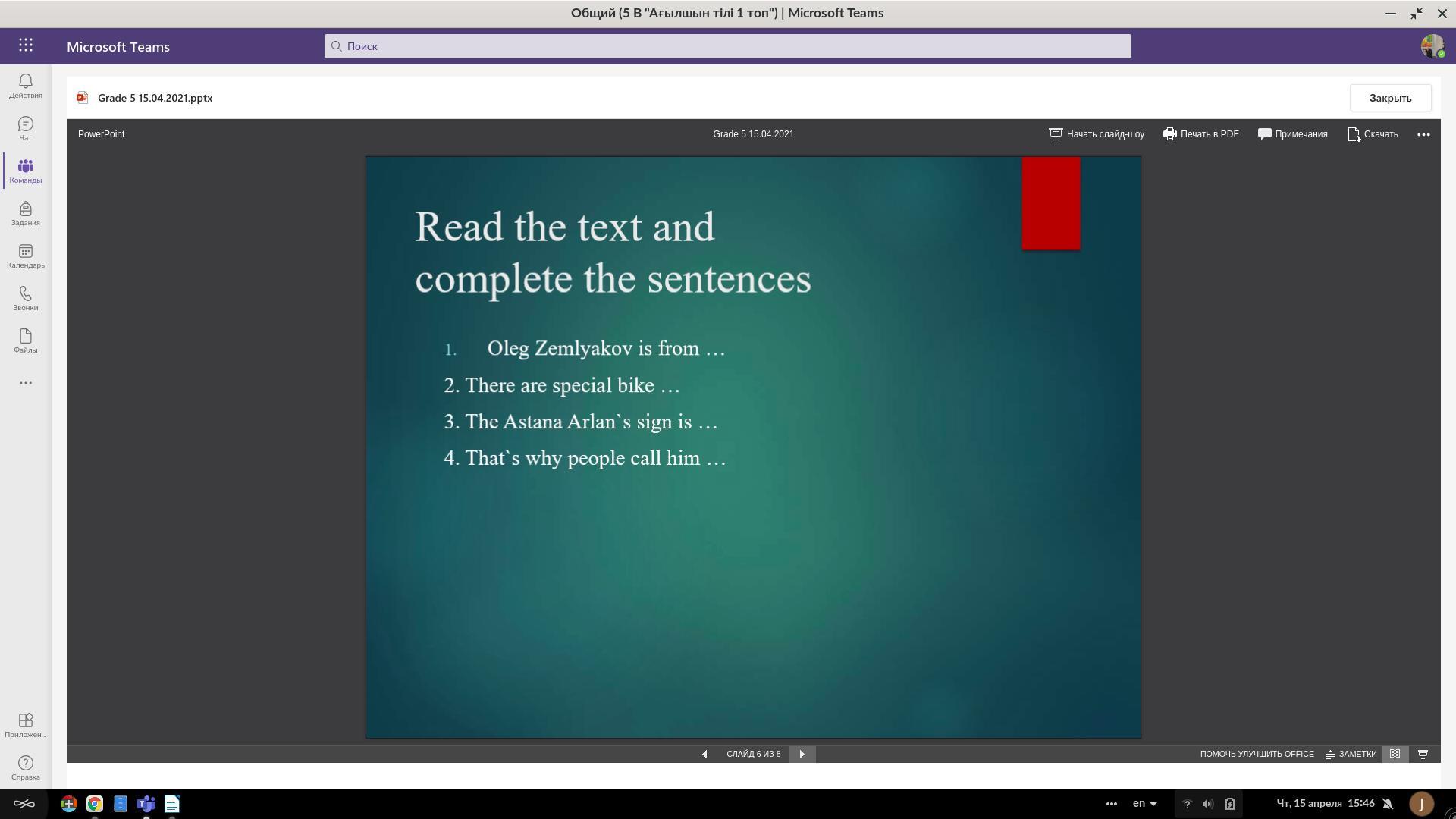The image size is (1456, 819).
Task: Open Calls (Звонки) in sidebar
Action: tap(25, 298)
